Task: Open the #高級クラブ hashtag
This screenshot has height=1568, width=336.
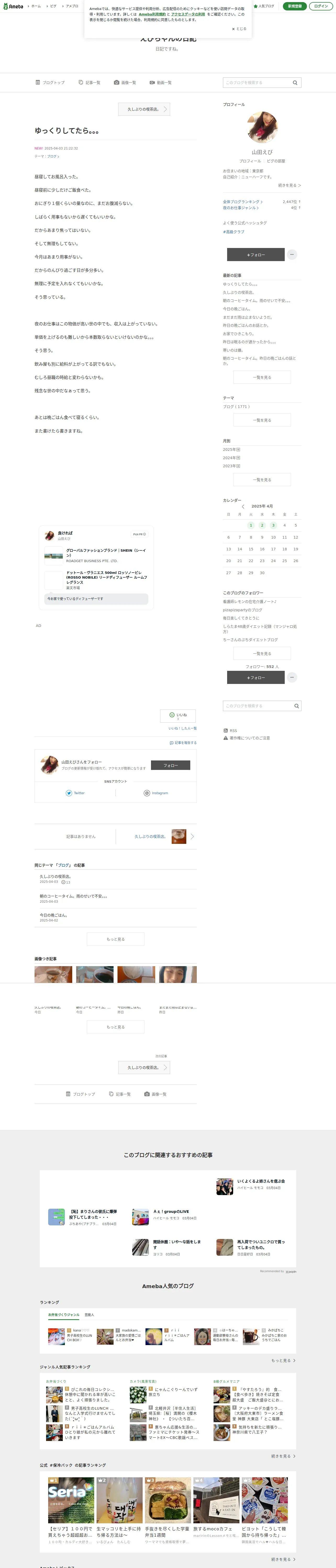Action: tap(234, 232)
